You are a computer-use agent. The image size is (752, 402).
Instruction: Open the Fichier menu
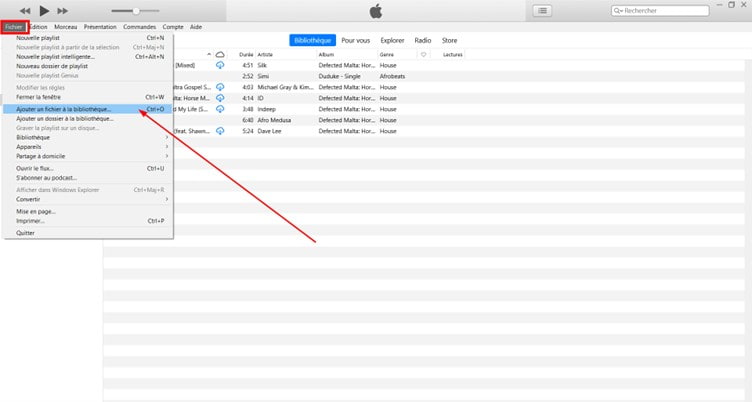14,27
